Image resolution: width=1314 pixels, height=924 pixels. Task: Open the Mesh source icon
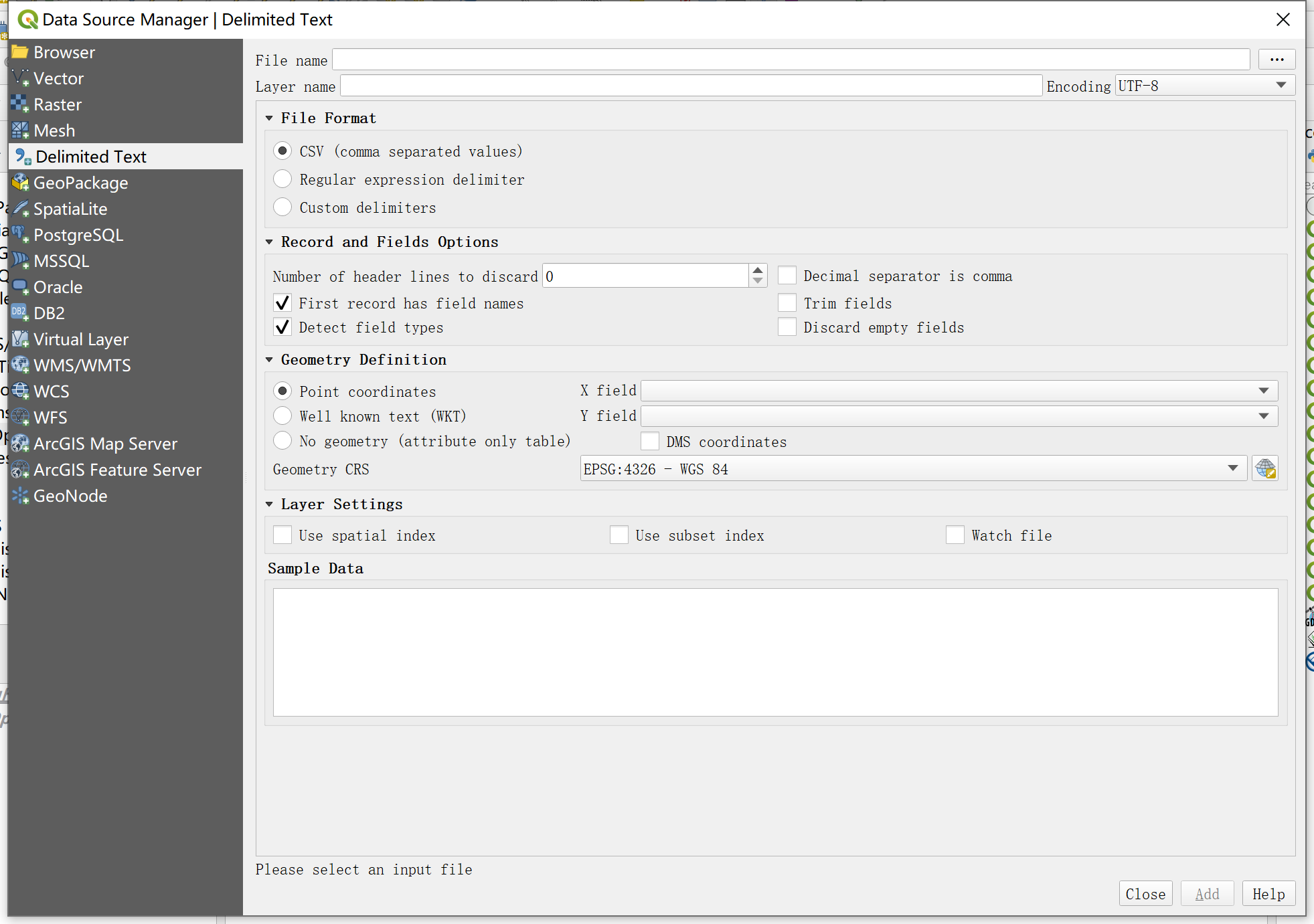[x=20, y=130]
